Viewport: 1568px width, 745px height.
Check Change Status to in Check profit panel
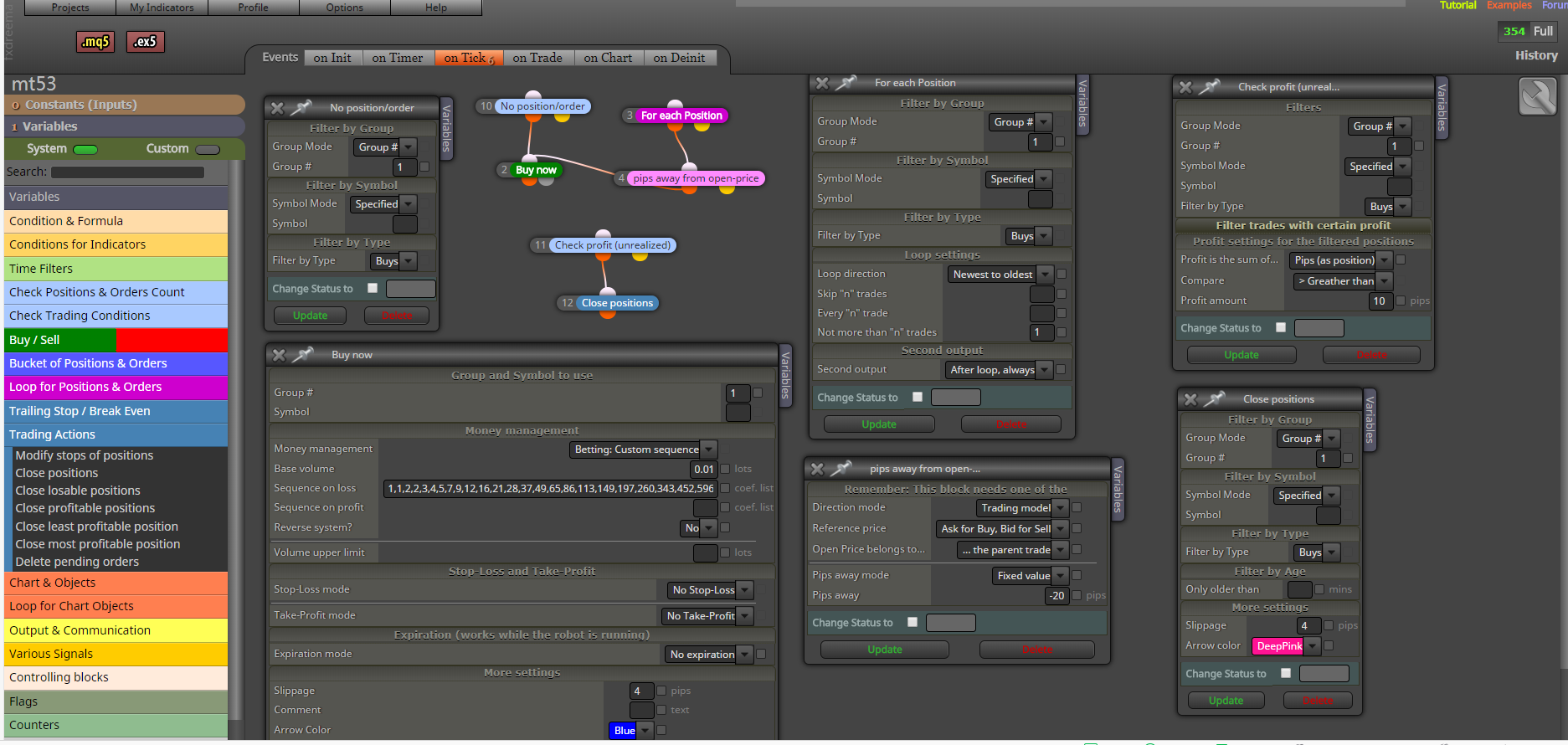[x=1281, y=327]
